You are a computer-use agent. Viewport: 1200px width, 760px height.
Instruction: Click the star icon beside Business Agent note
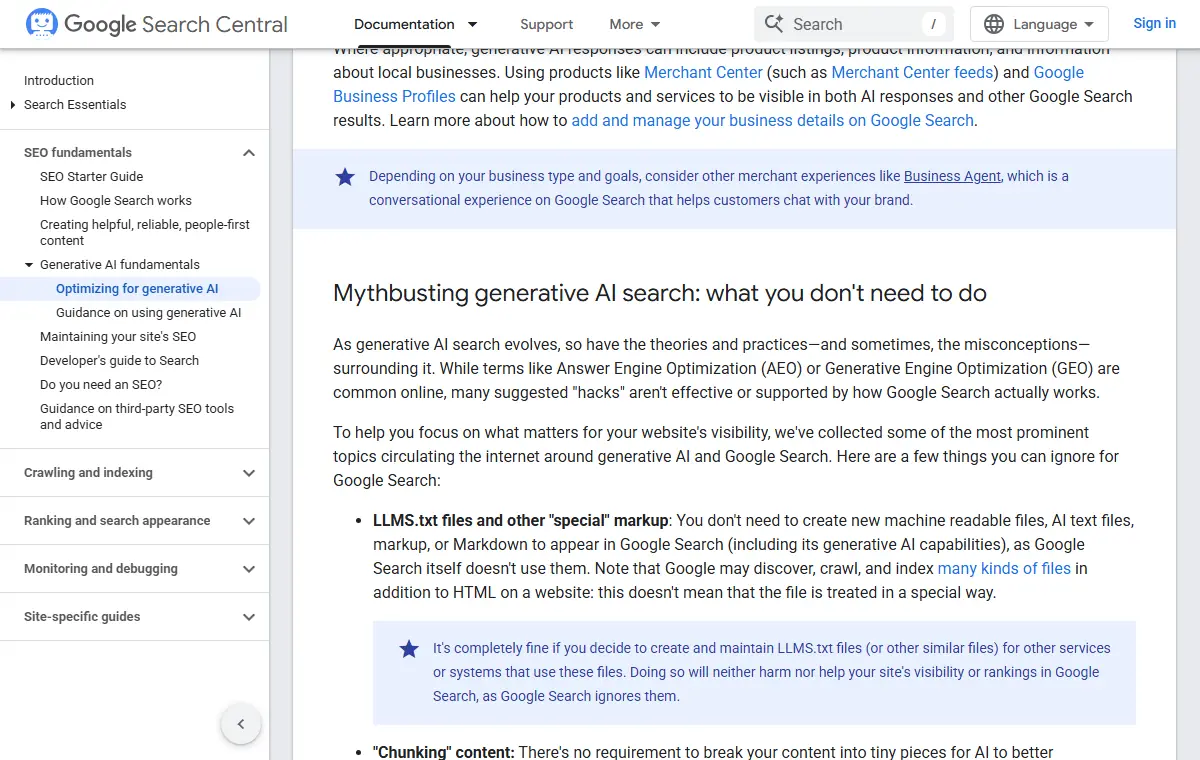345,177
